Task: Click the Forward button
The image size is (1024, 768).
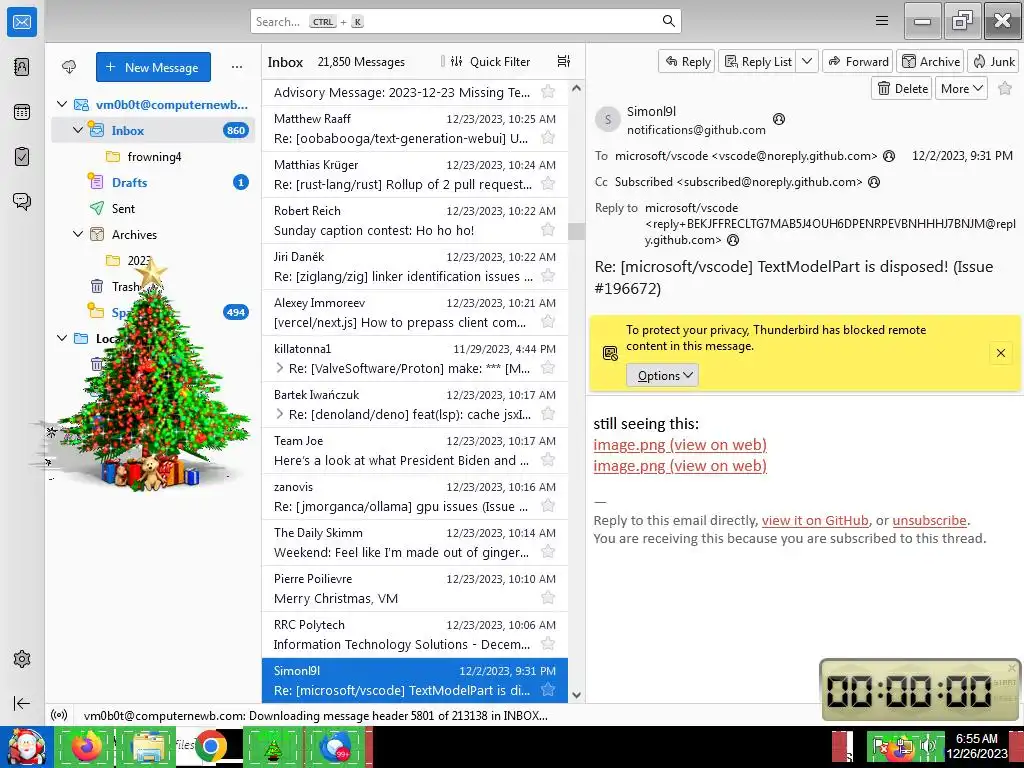Action: coord(858,61)
